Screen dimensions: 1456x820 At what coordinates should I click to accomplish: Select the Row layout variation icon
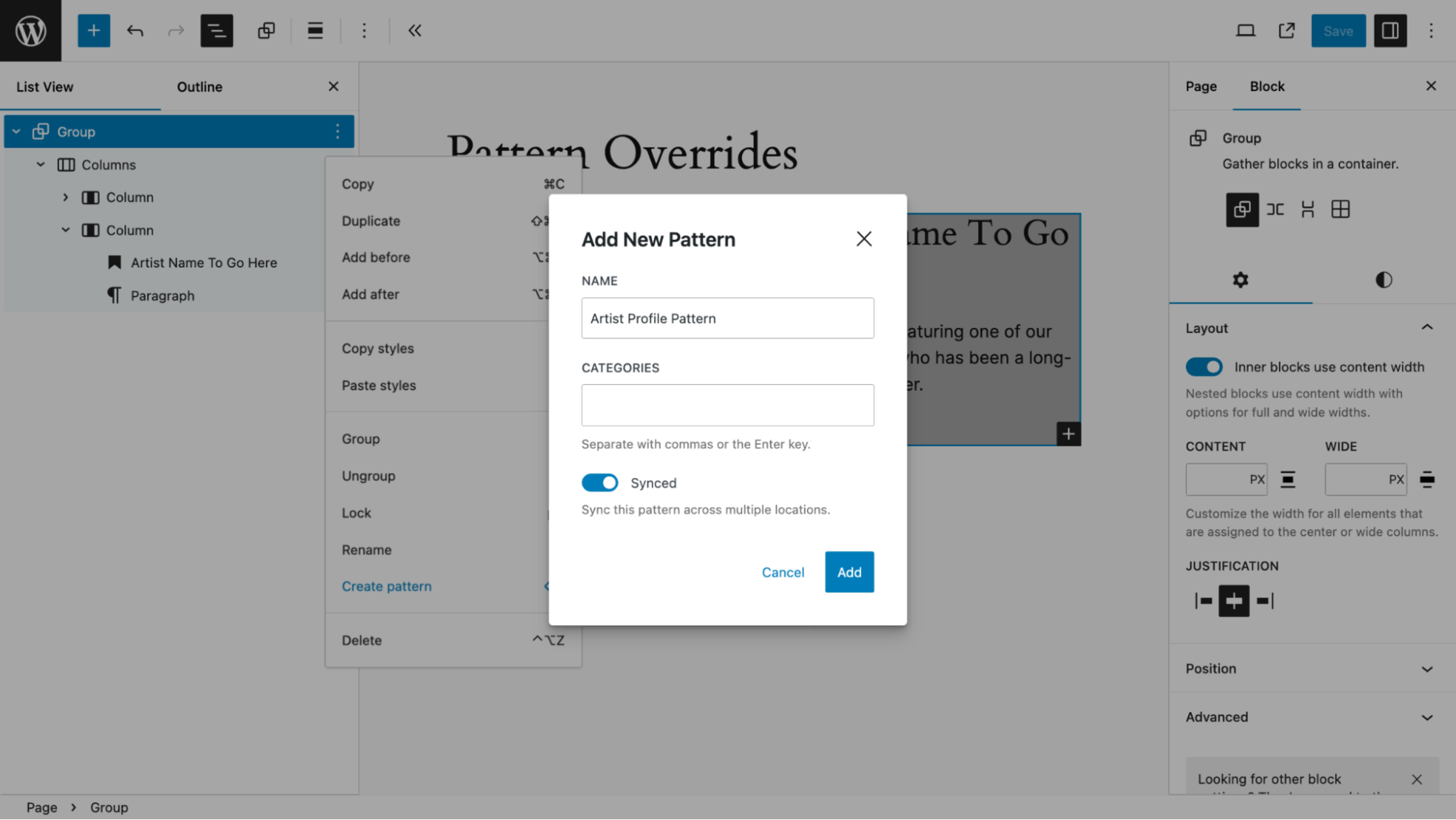(x=1275, y=210)
